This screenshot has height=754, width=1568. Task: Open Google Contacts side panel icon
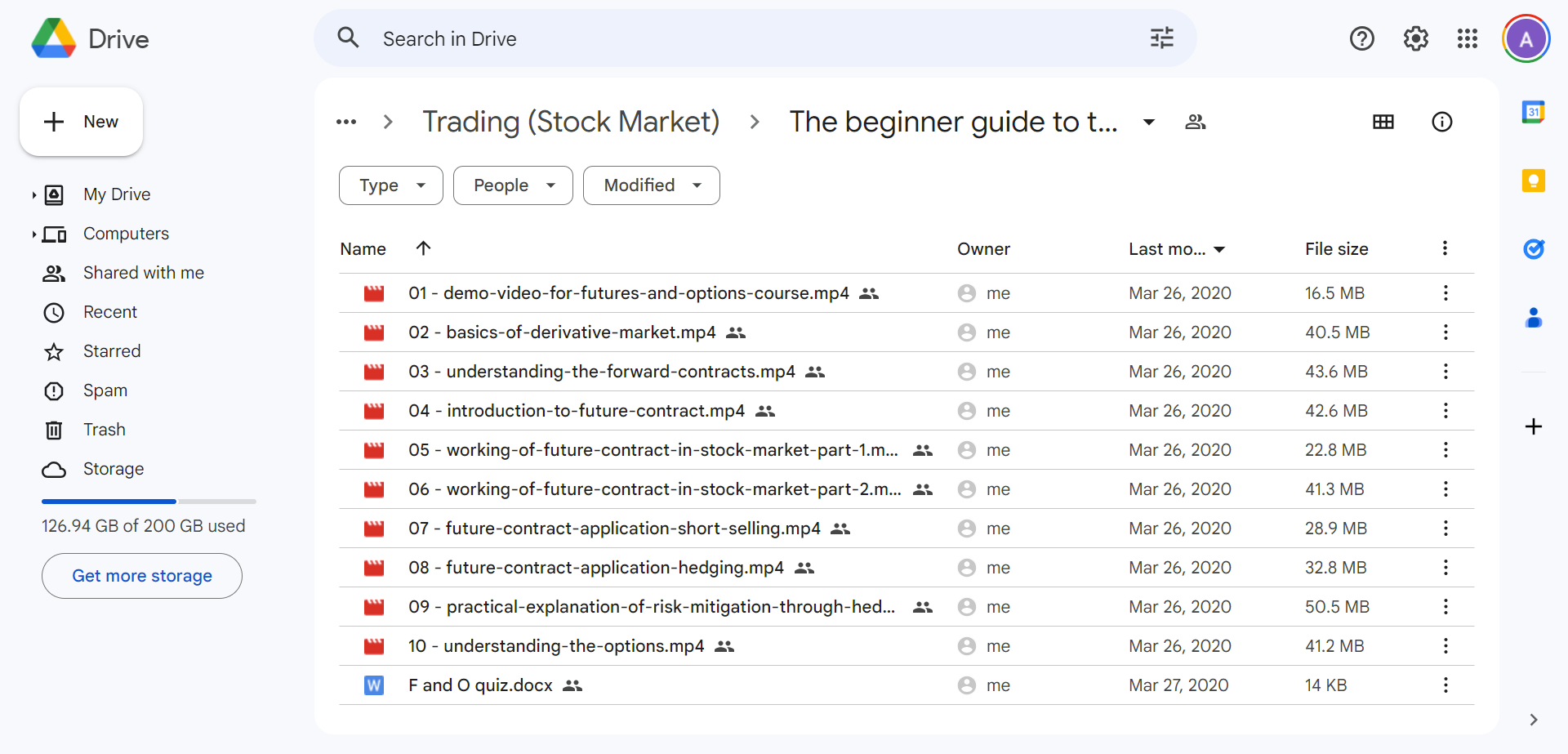pyautogui.click(x=1533, y=318)
